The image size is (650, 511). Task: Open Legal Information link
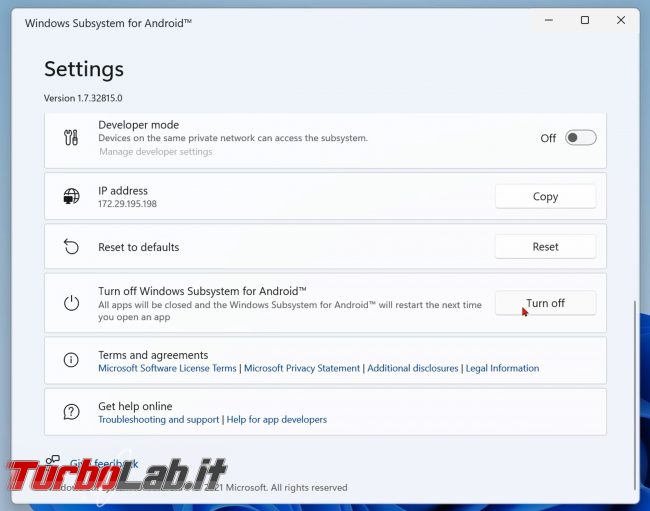point(502,368)
